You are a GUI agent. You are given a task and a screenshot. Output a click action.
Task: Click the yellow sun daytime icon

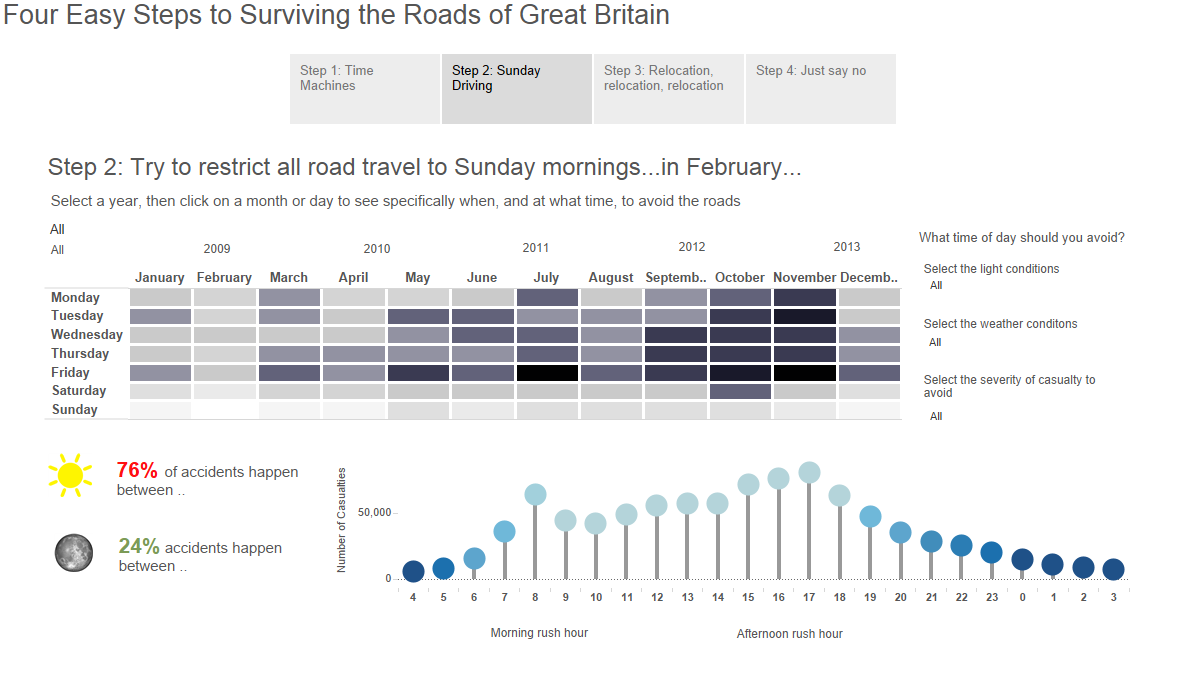pyautogui.click(x=69, y=475)
